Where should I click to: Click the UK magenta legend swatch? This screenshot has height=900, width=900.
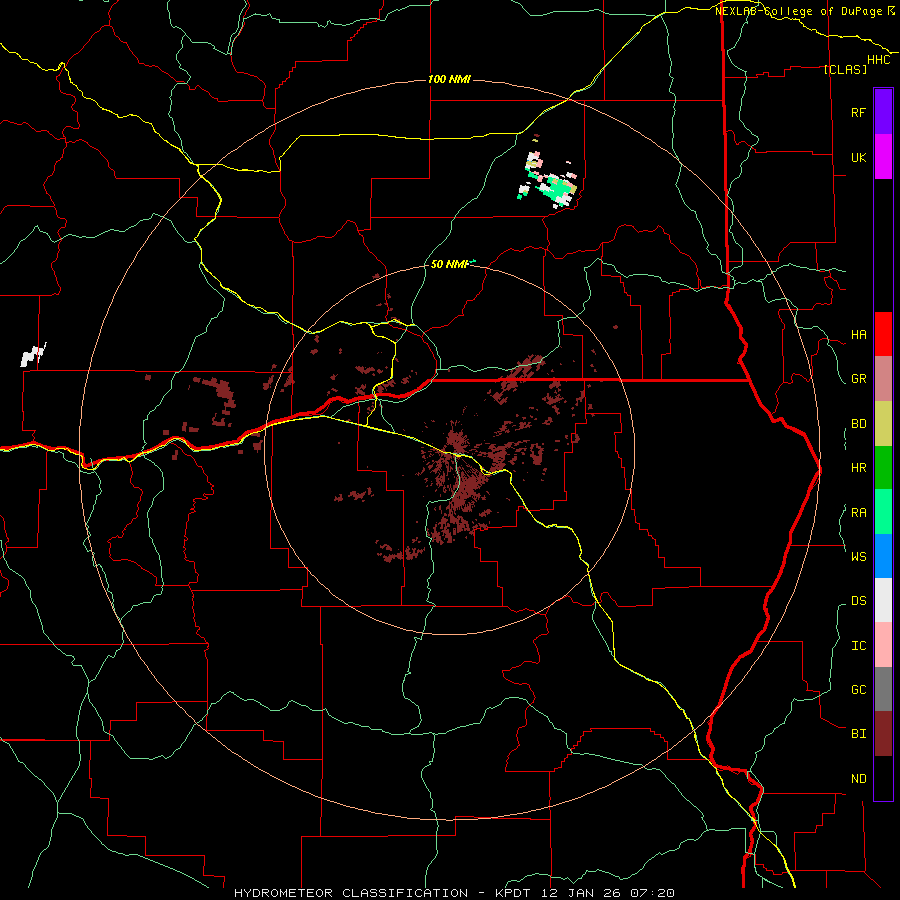[x=883, y=157]
